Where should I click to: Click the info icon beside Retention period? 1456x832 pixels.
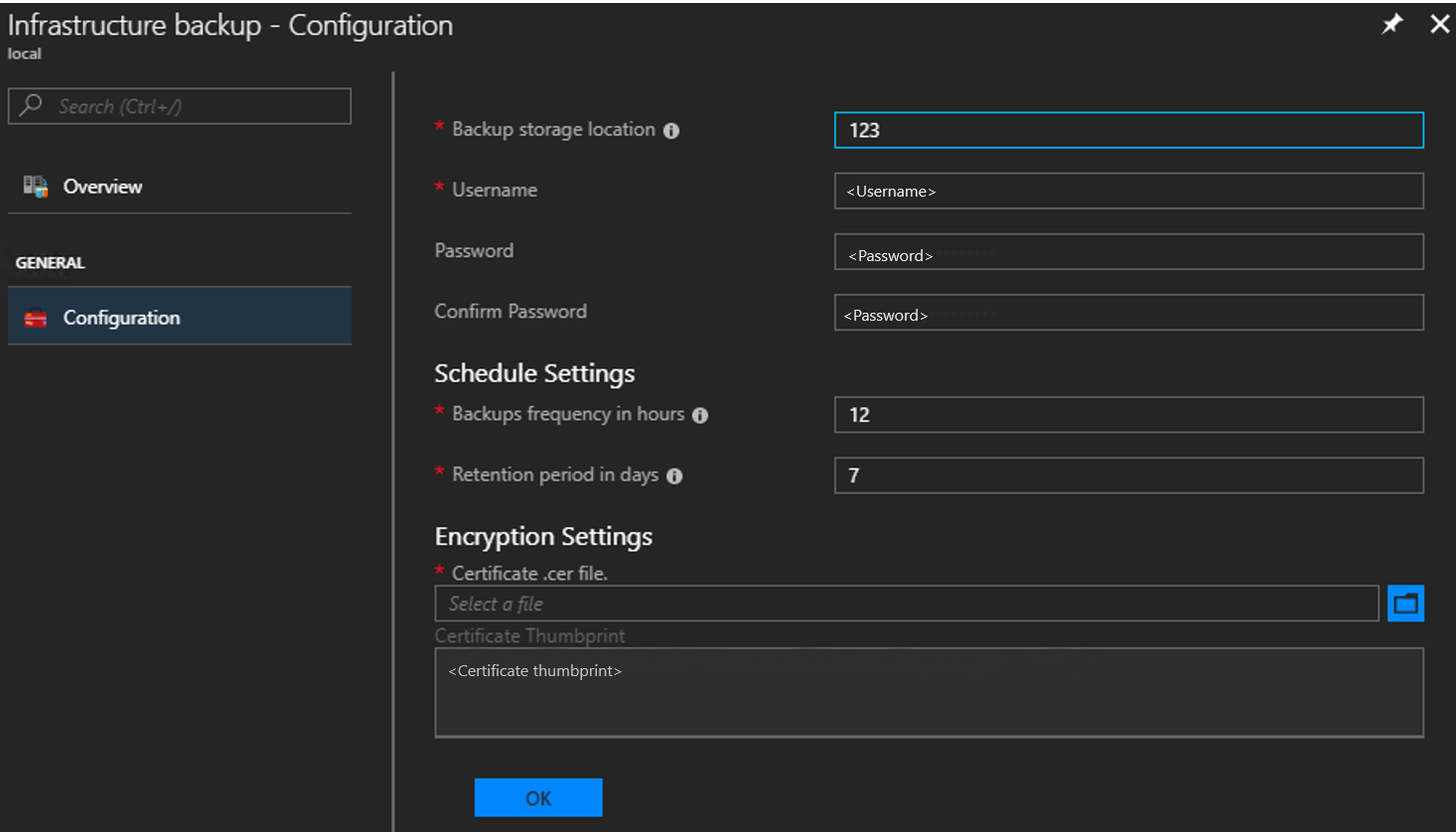point(674,476)
